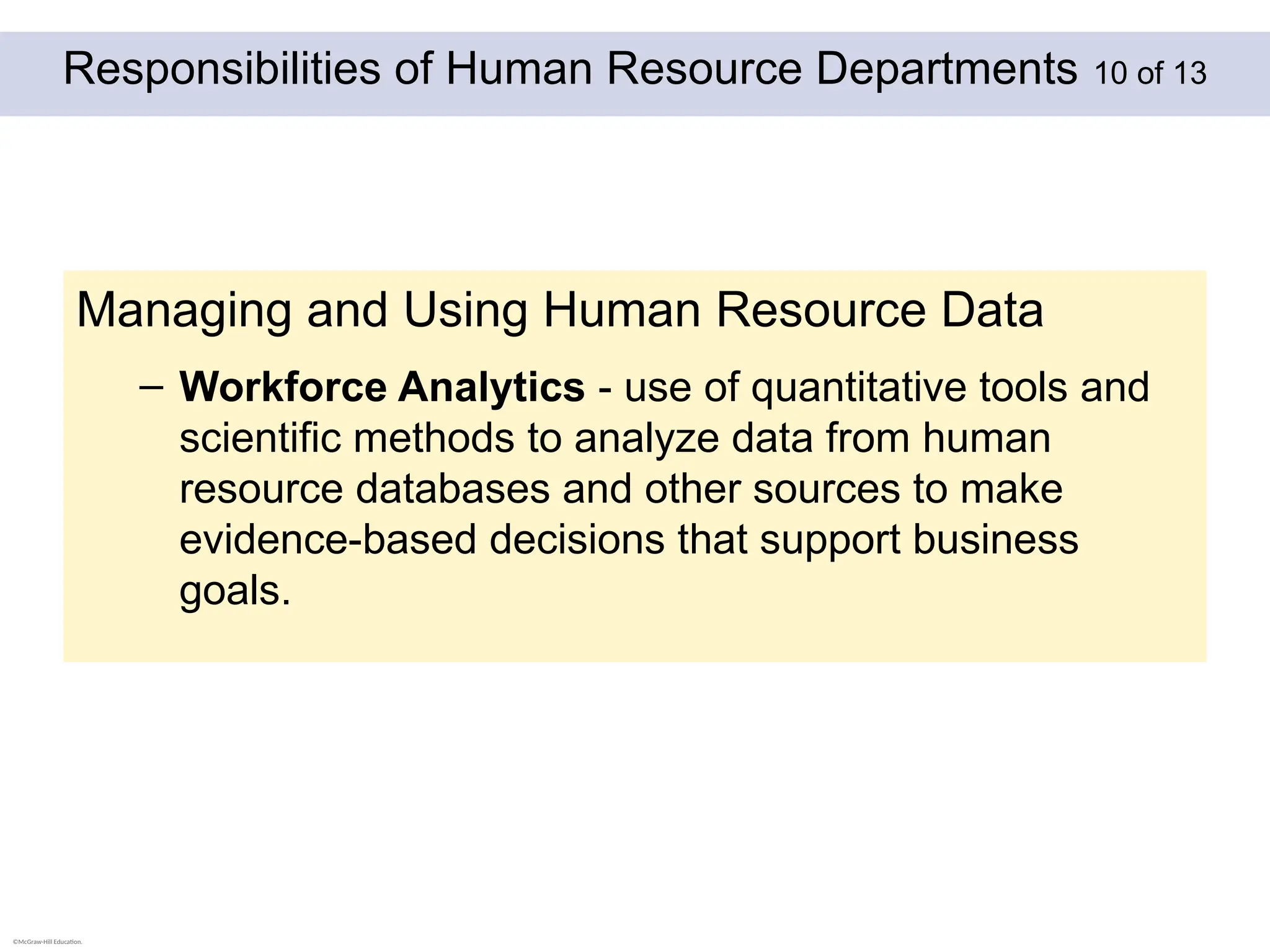The width and height of the screenshot is (1270, 952).
Task: Click the "10 of 13" slide counter
Action: click(1150, 74)
